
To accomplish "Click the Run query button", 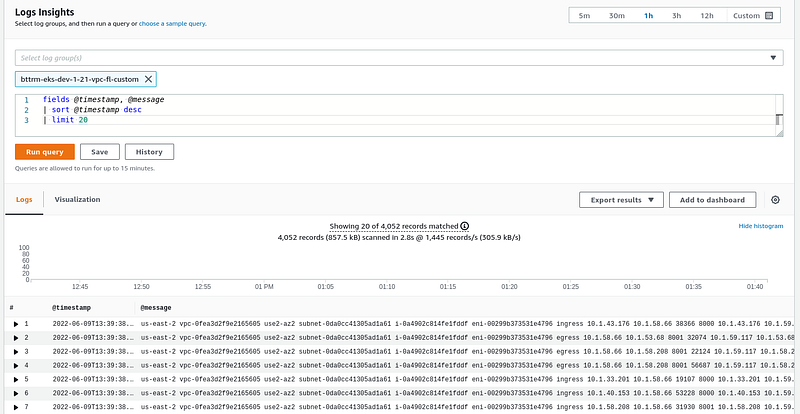I will tap(45, 152).
